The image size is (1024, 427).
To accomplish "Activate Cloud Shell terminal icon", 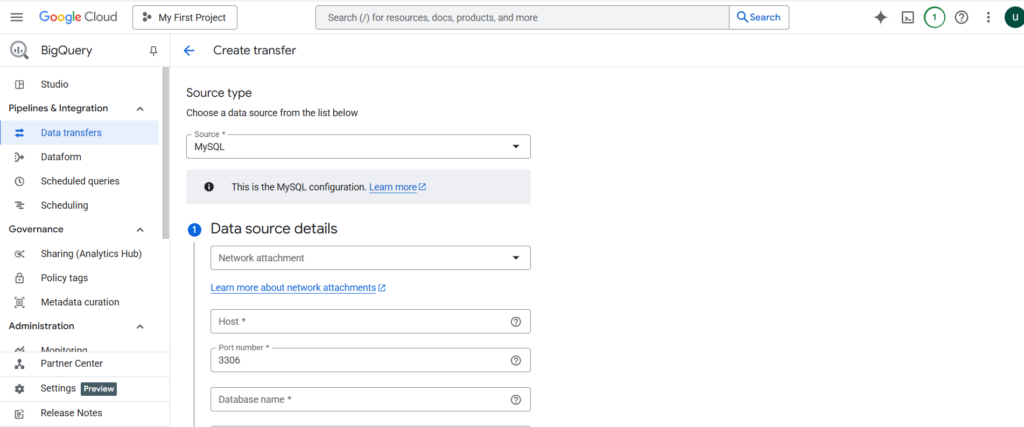I will 907,18.
